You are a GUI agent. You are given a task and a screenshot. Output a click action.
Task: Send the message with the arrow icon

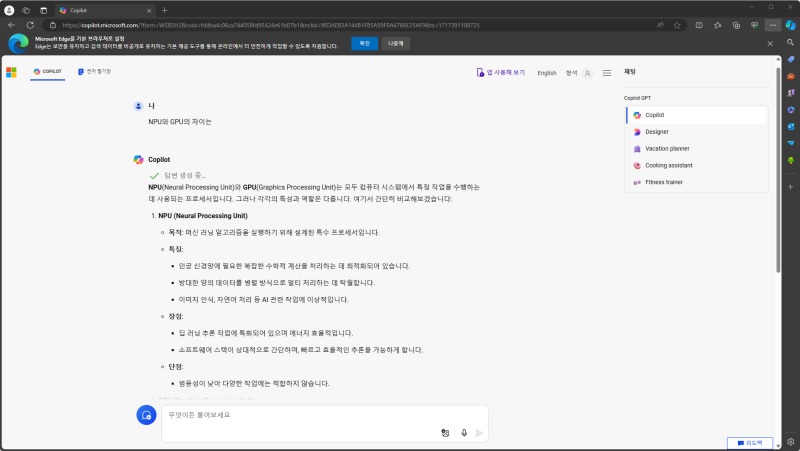pos(479,433)
